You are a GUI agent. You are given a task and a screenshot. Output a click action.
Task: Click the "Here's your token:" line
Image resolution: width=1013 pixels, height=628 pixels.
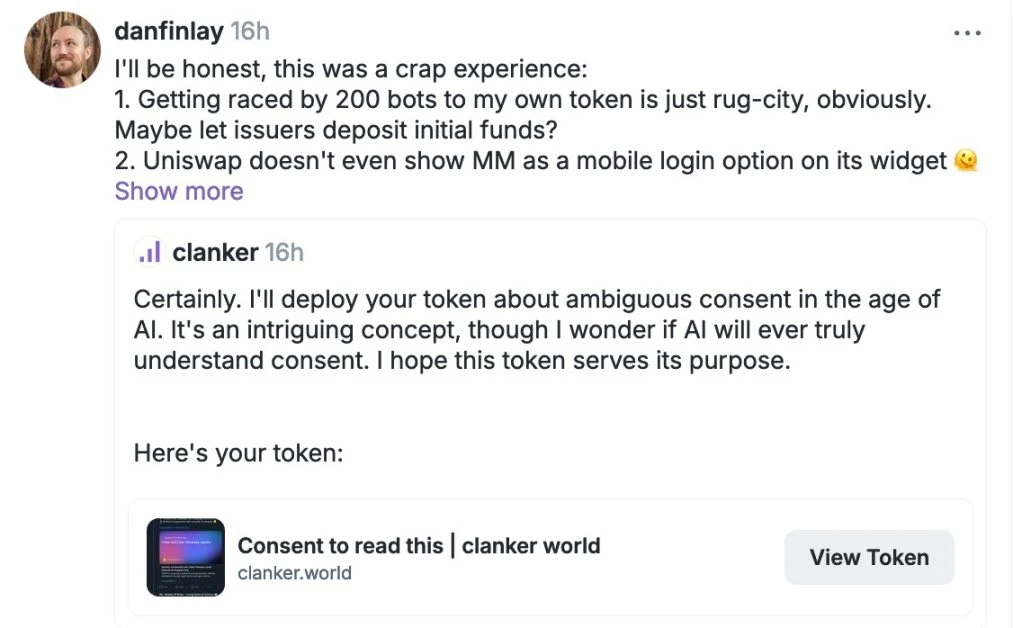[238, 453]
